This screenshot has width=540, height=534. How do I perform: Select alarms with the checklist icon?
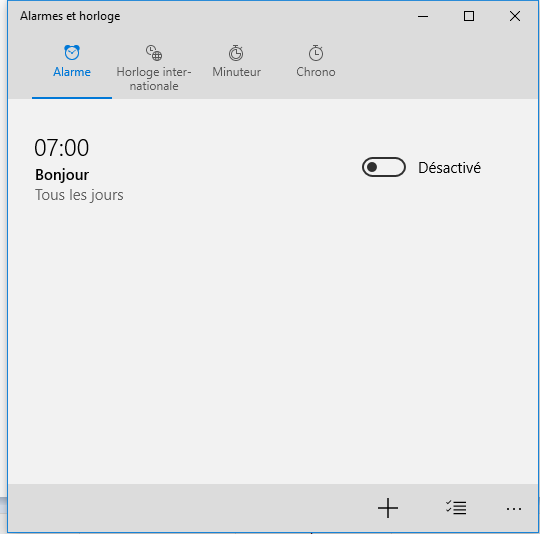pos(456,507)
